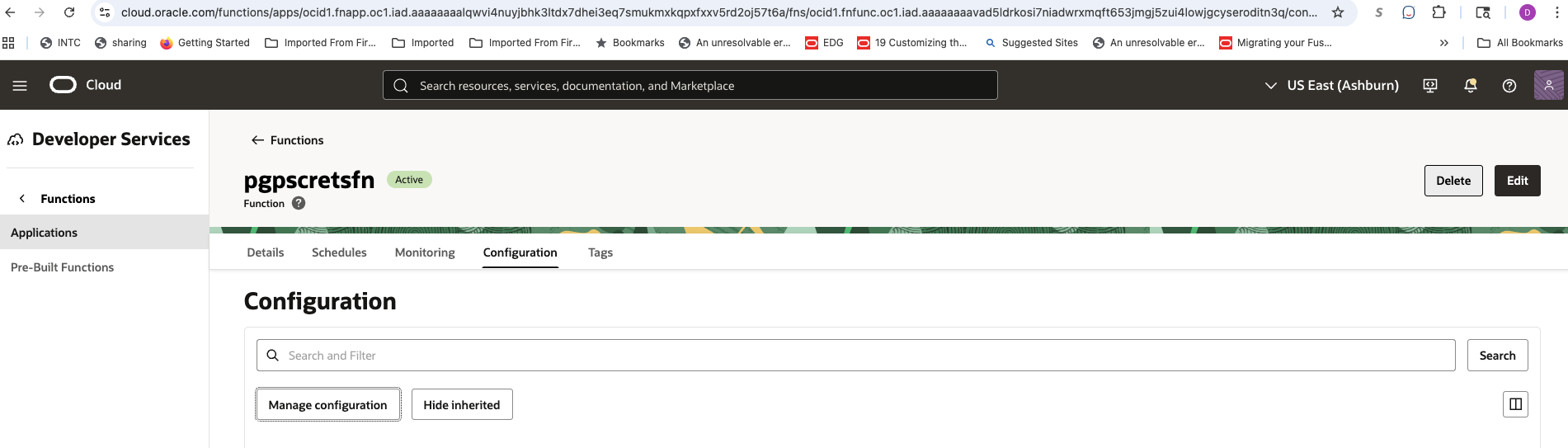Click the Search button
Screen dimensions: 1568x448
pyautogui.click(x=1497, y=356)
